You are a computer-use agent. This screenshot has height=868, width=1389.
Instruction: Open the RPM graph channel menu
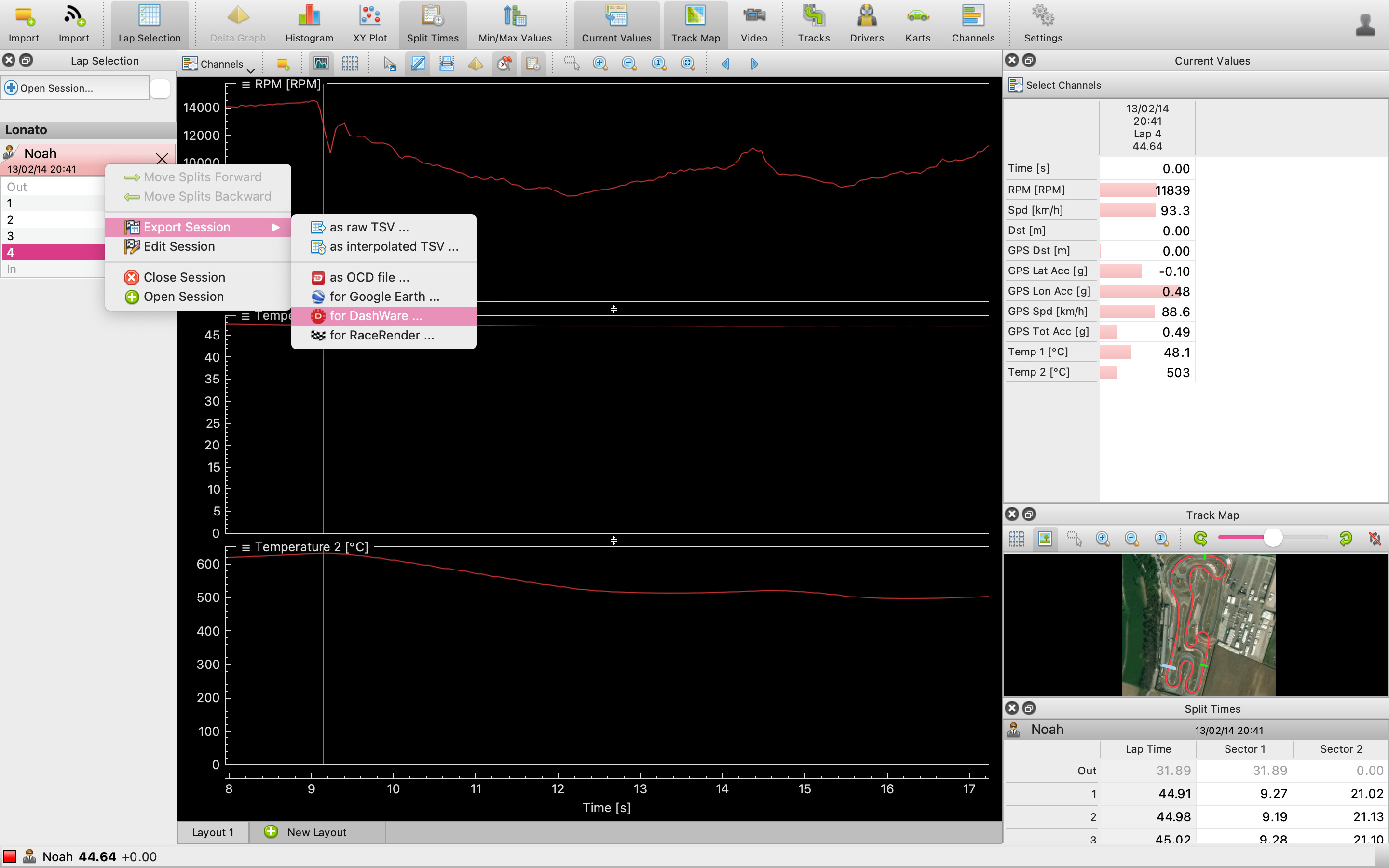(245, 84)
